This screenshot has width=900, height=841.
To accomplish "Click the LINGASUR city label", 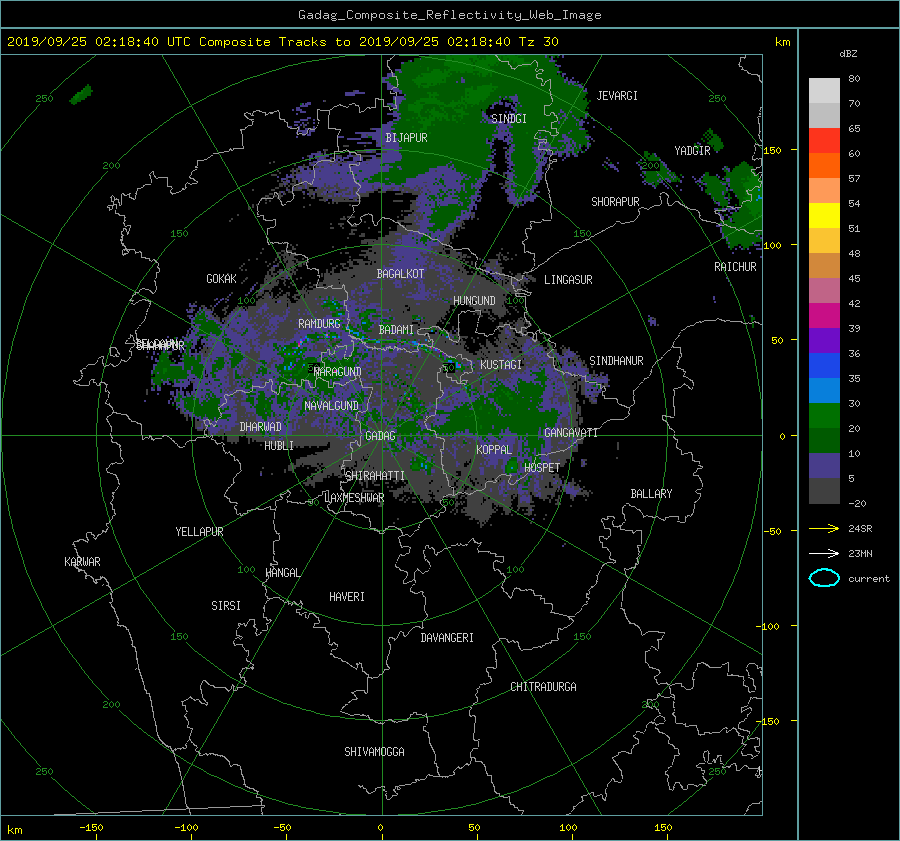I will [x=568, y=280].
